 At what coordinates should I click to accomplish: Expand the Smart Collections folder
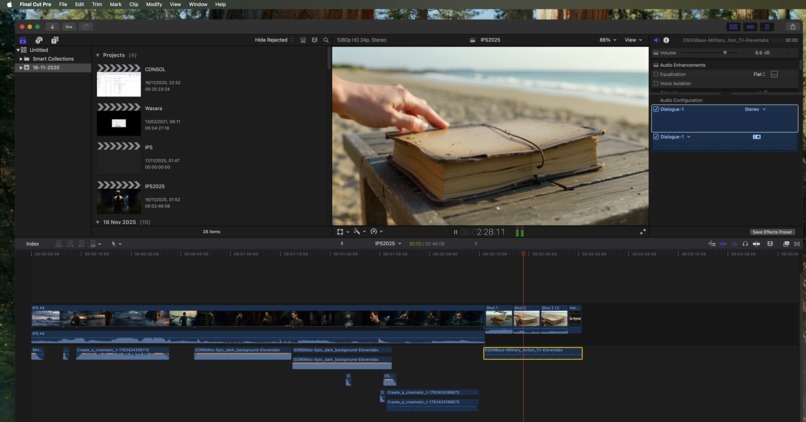coord(21,59)
